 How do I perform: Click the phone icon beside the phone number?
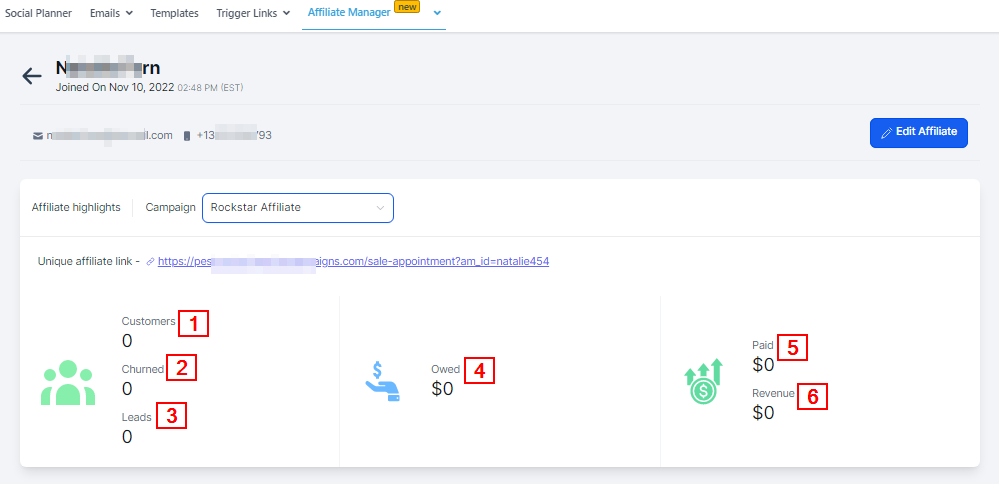pyautogui.click(x=187, y=135)
